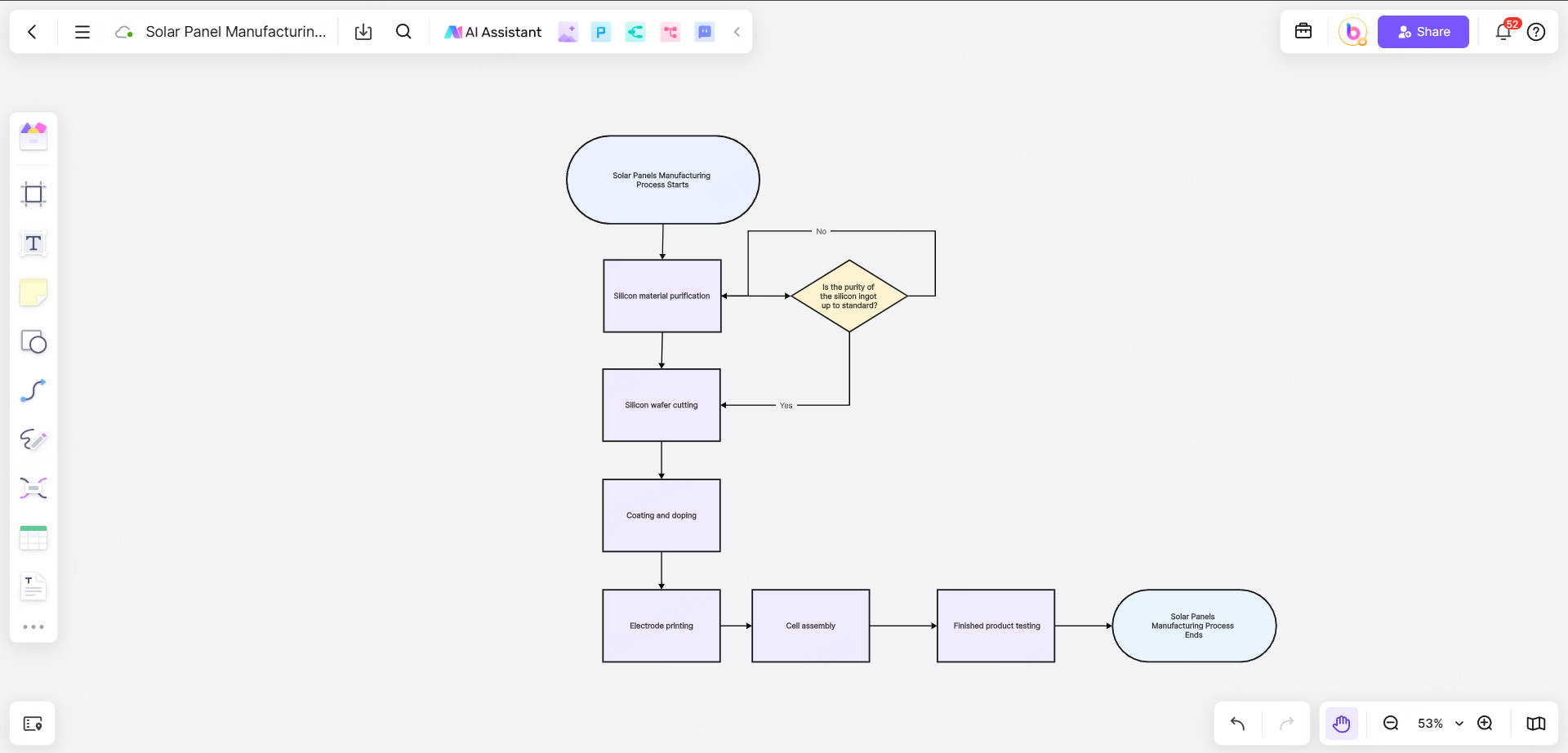Go back using the back arrow
The height and width of the screenshot is (753, 1568).
click(32, 32)
